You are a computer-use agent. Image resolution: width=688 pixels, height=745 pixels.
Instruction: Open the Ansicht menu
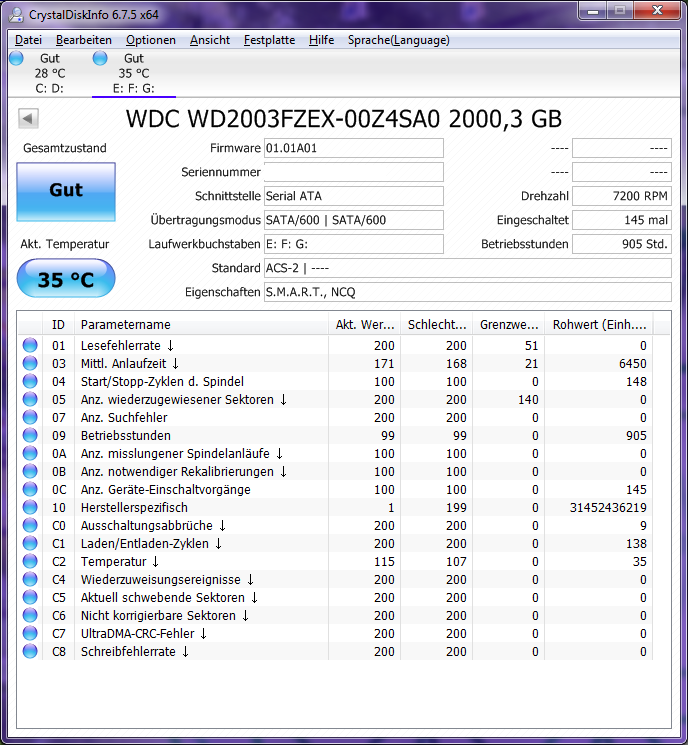click(210, 40)
